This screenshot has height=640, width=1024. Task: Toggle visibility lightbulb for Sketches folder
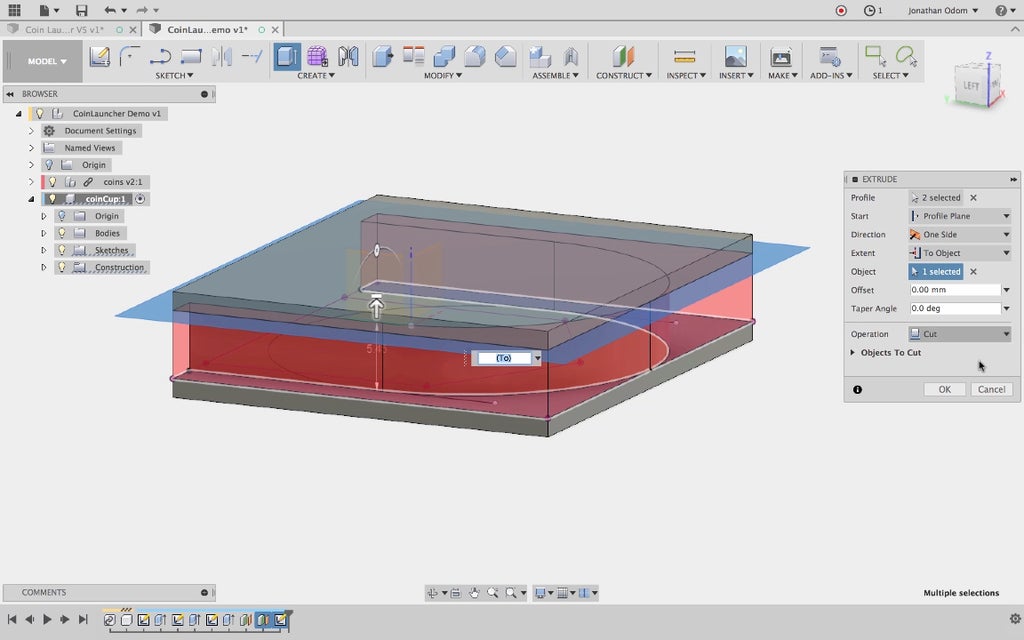click(62, 250)
